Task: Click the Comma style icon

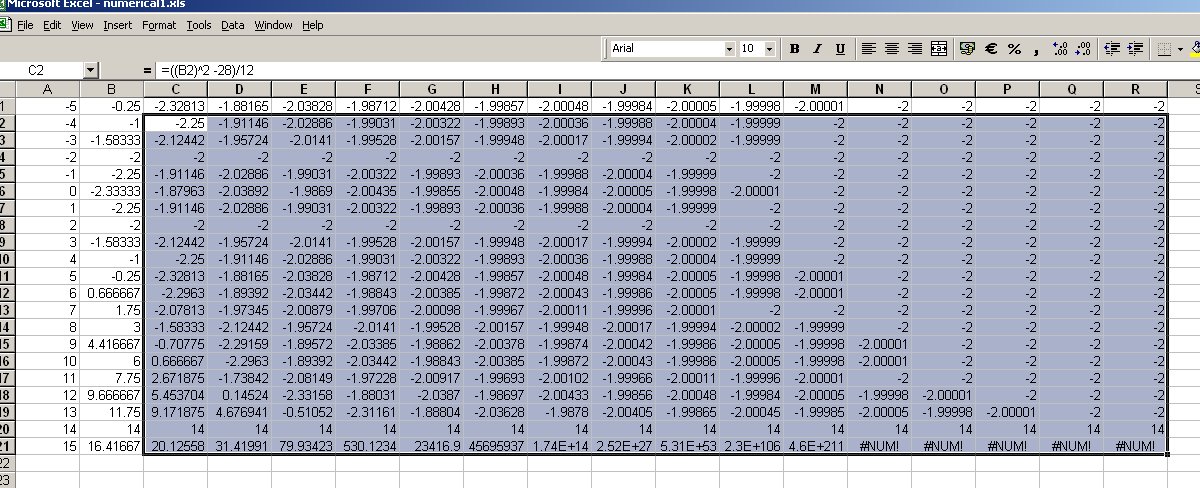Action: (x=1037, y=48)
